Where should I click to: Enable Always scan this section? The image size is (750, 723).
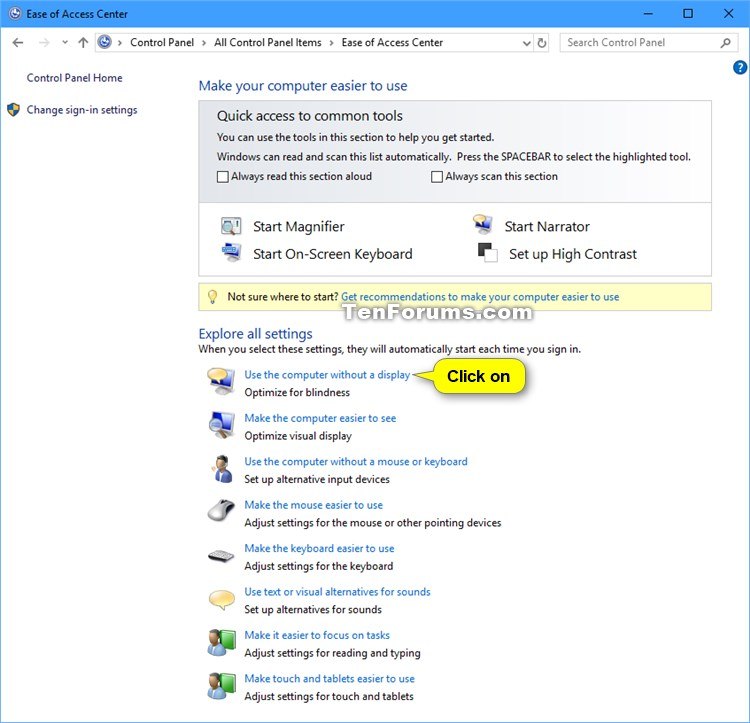437,176
